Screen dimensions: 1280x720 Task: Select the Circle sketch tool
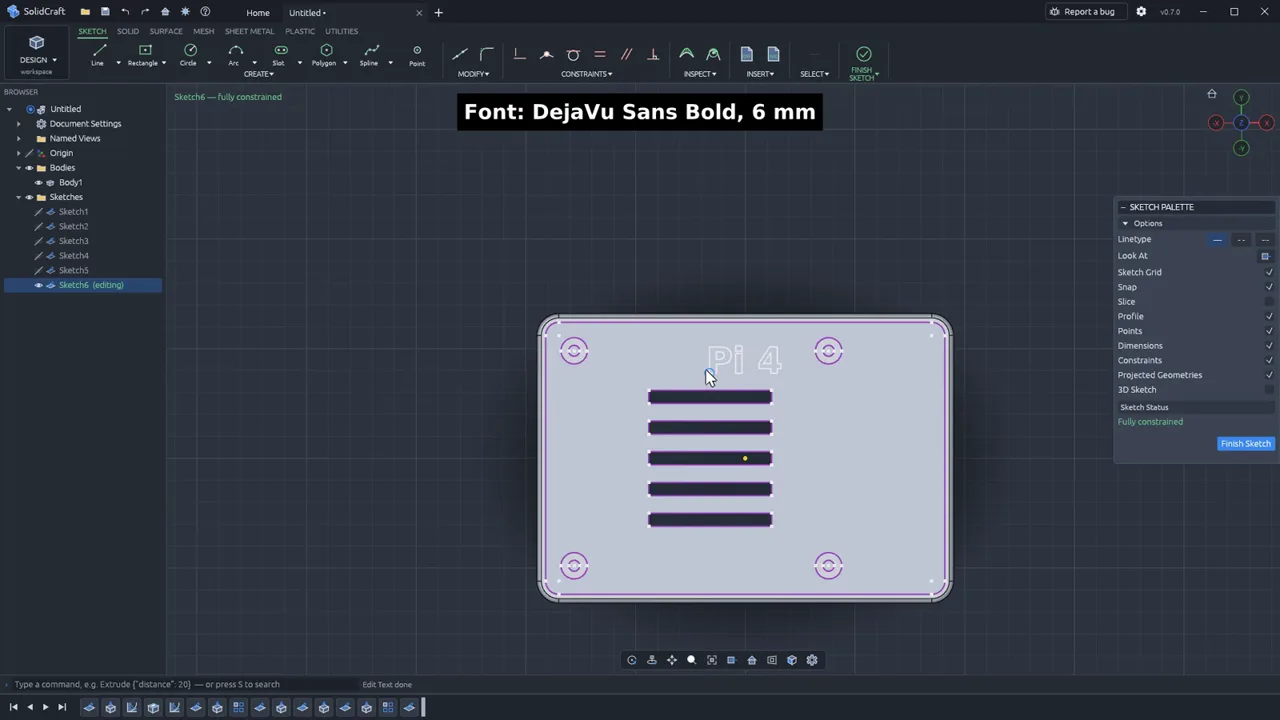[x=189, y=55]
